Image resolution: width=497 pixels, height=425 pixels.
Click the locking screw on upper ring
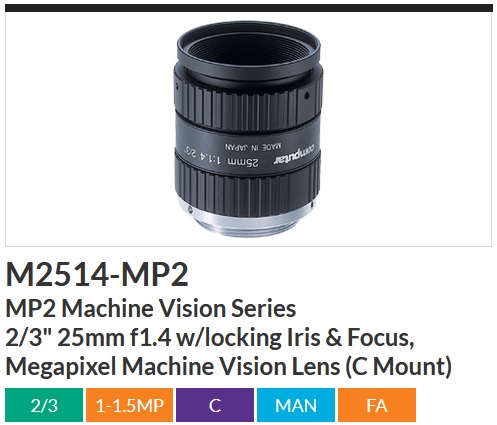(306, 96)
